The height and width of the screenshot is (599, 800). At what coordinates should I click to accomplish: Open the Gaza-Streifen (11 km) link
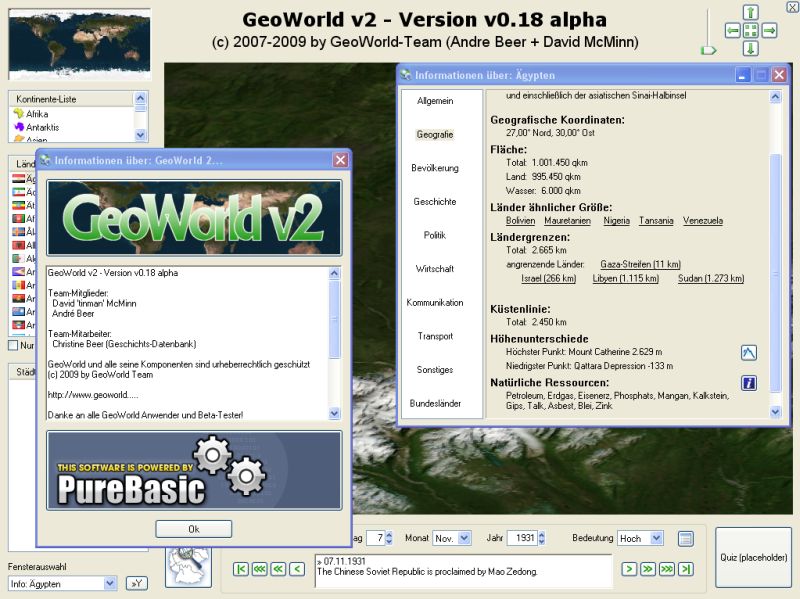tap(640, 264)
